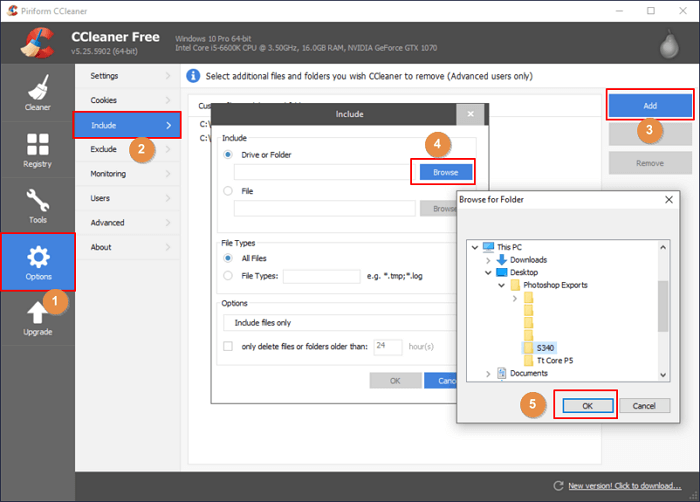Select the S340 folder in tree
This screenshot has width=700, height=502.
pyautogui.click(x=546, y=347)
